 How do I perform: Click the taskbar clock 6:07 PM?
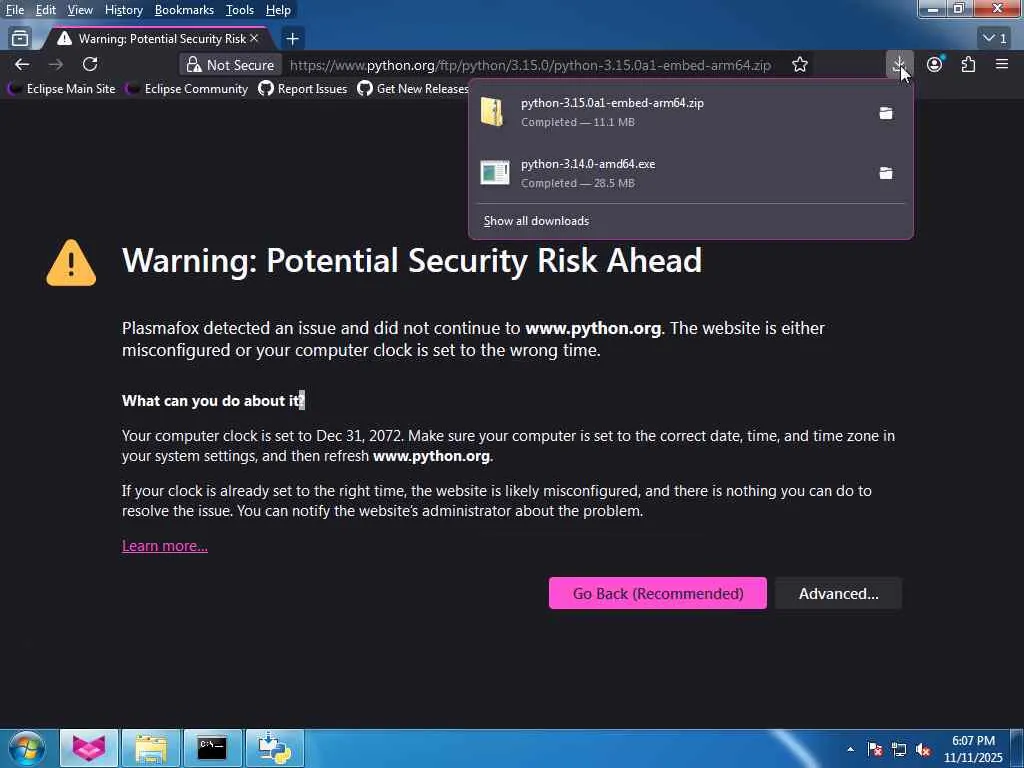click(x=973, y=749)
